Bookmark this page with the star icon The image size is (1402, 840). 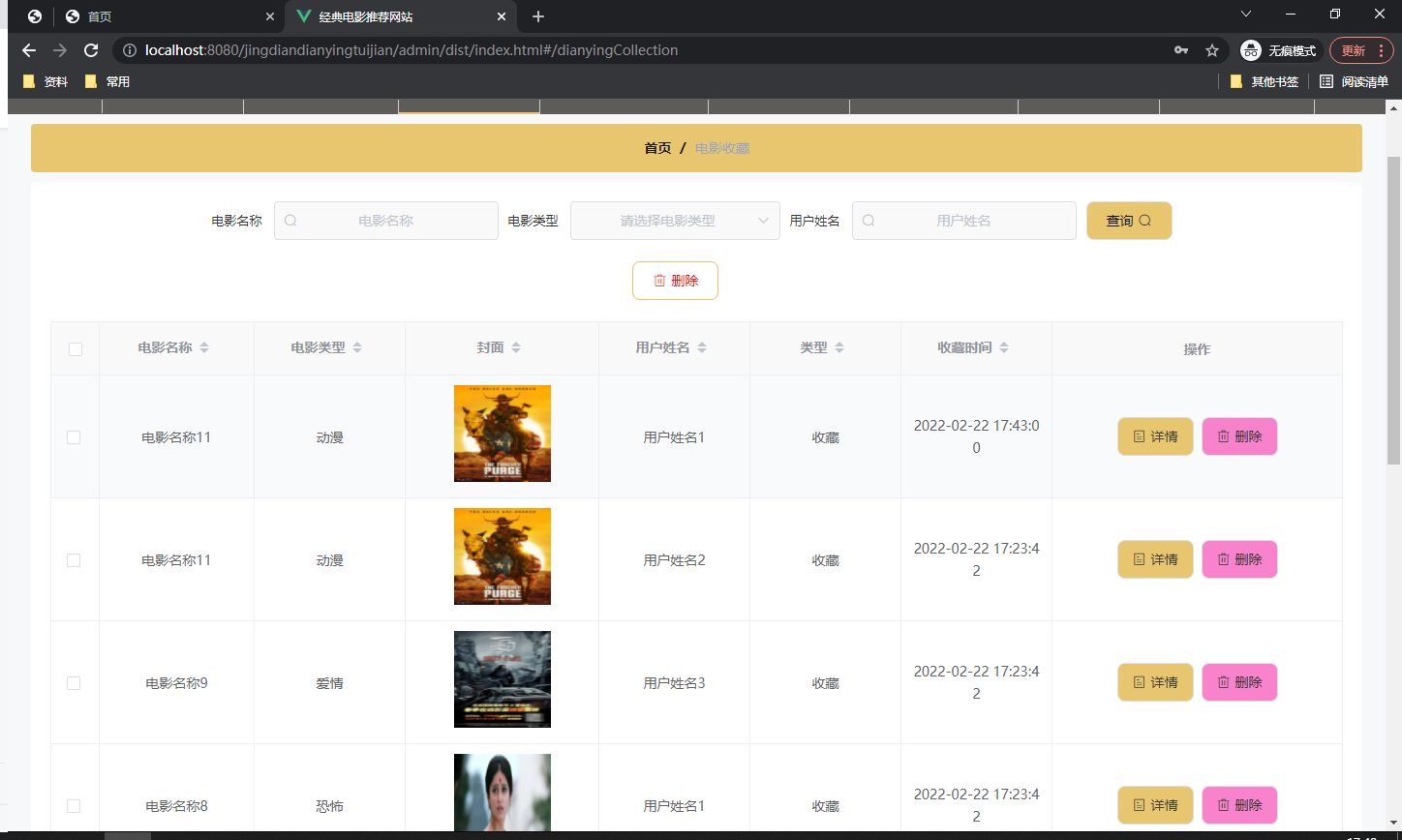point(1212,50)
